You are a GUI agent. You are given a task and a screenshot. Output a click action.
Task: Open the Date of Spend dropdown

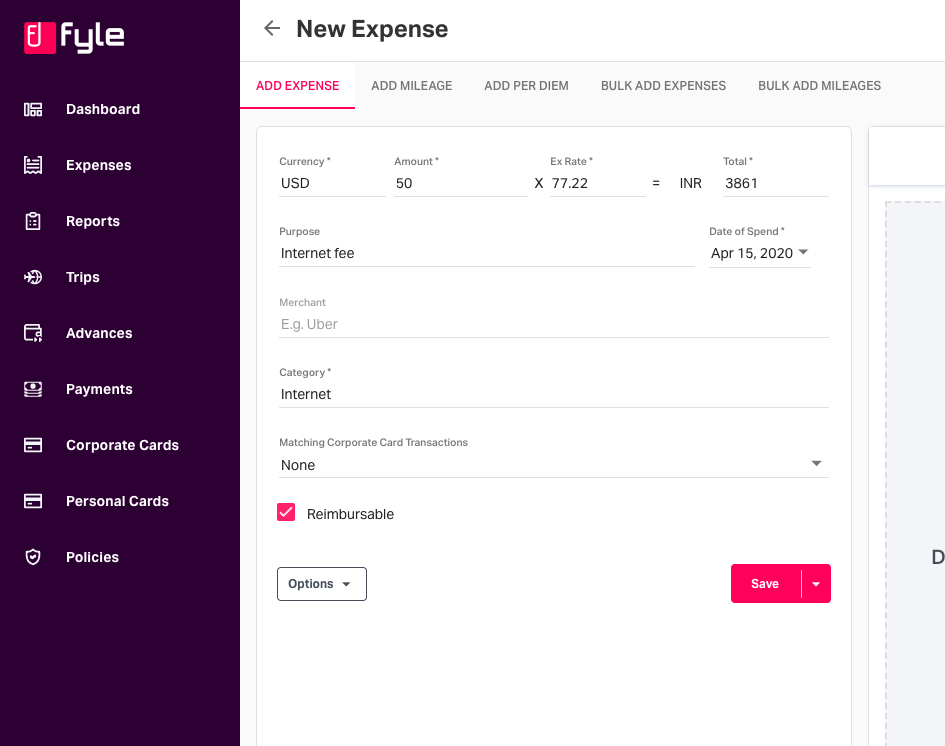coord(759,253)
